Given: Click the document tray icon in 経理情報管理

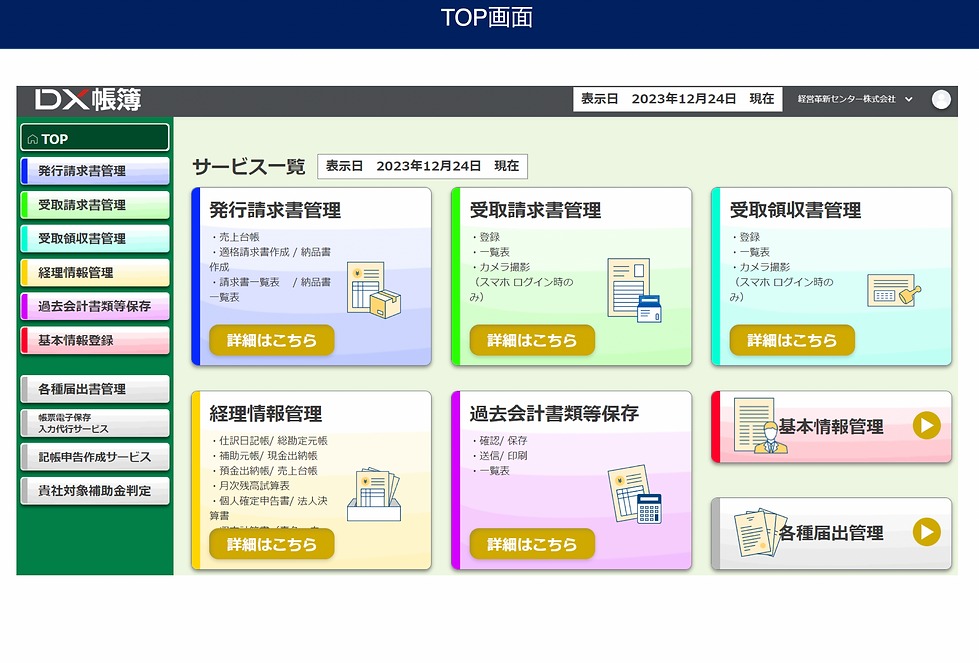Looking at the screenshot, I should [x=373, y=494].
